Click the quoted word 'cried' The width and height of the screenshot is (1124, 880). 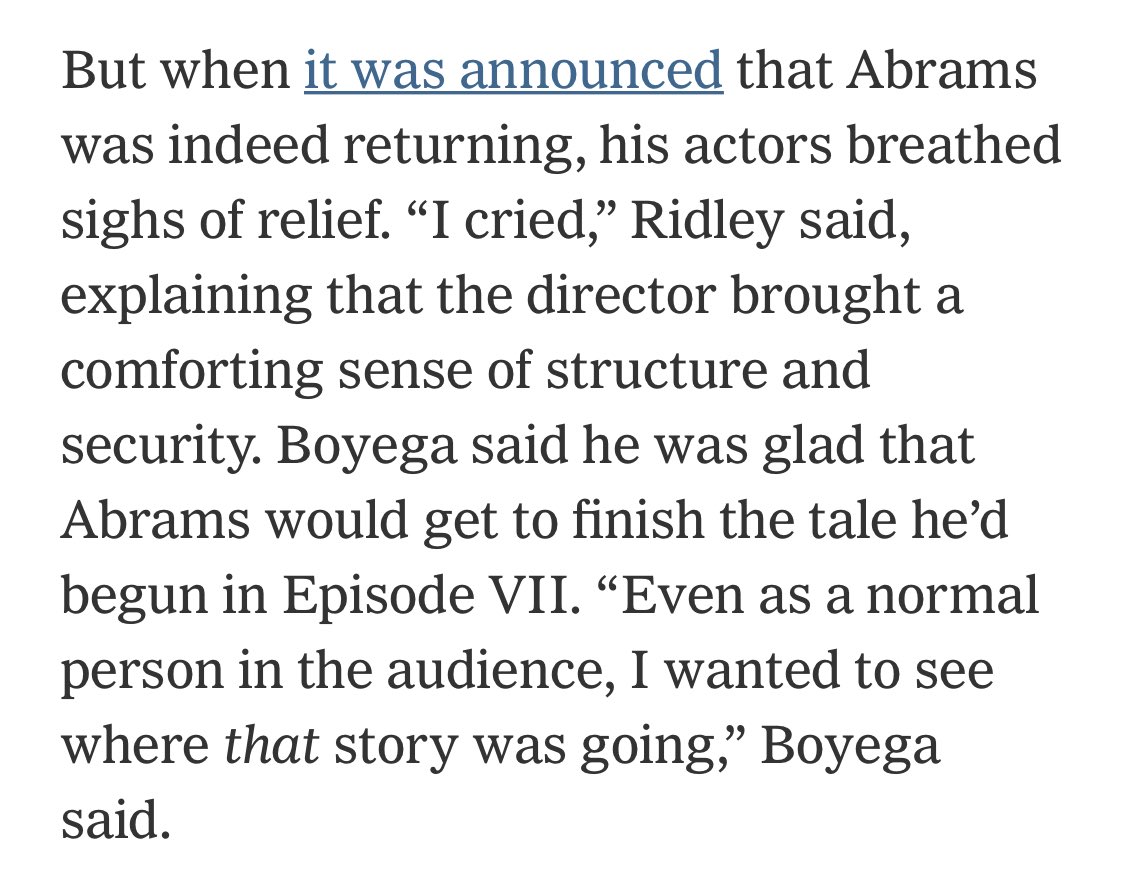527,219
